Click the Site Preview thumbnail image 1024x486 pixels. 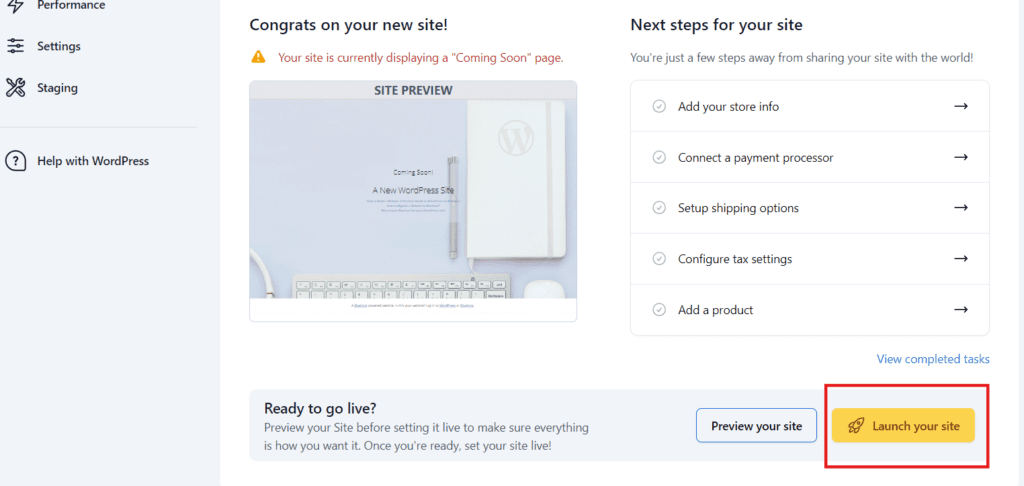click(413, 201)
